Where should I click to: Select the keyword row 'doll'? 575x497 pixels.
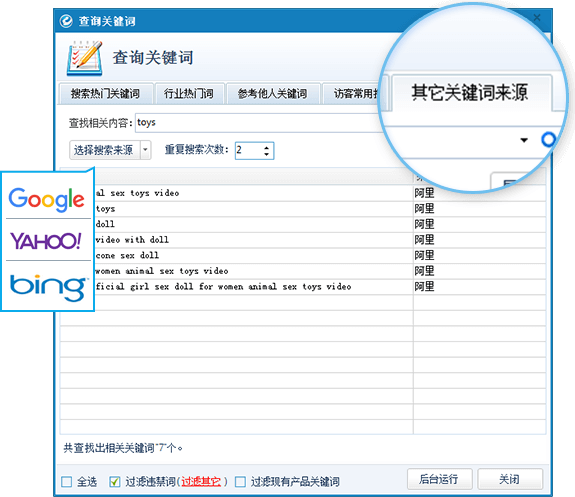coord(303,224)
